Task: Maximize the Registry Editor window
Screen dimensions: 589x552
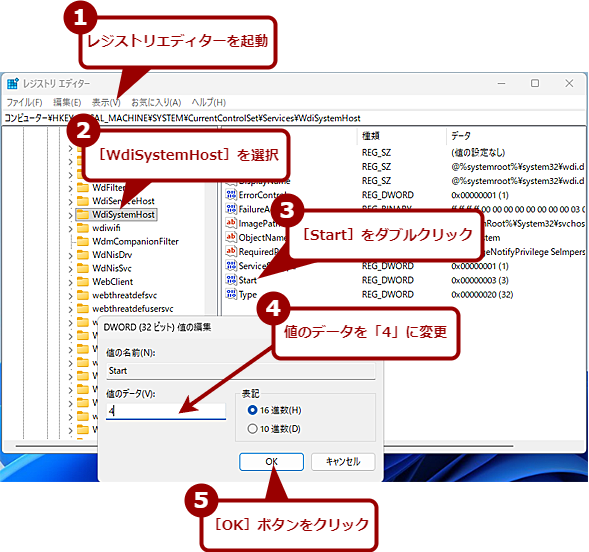Action: point(535,83)
